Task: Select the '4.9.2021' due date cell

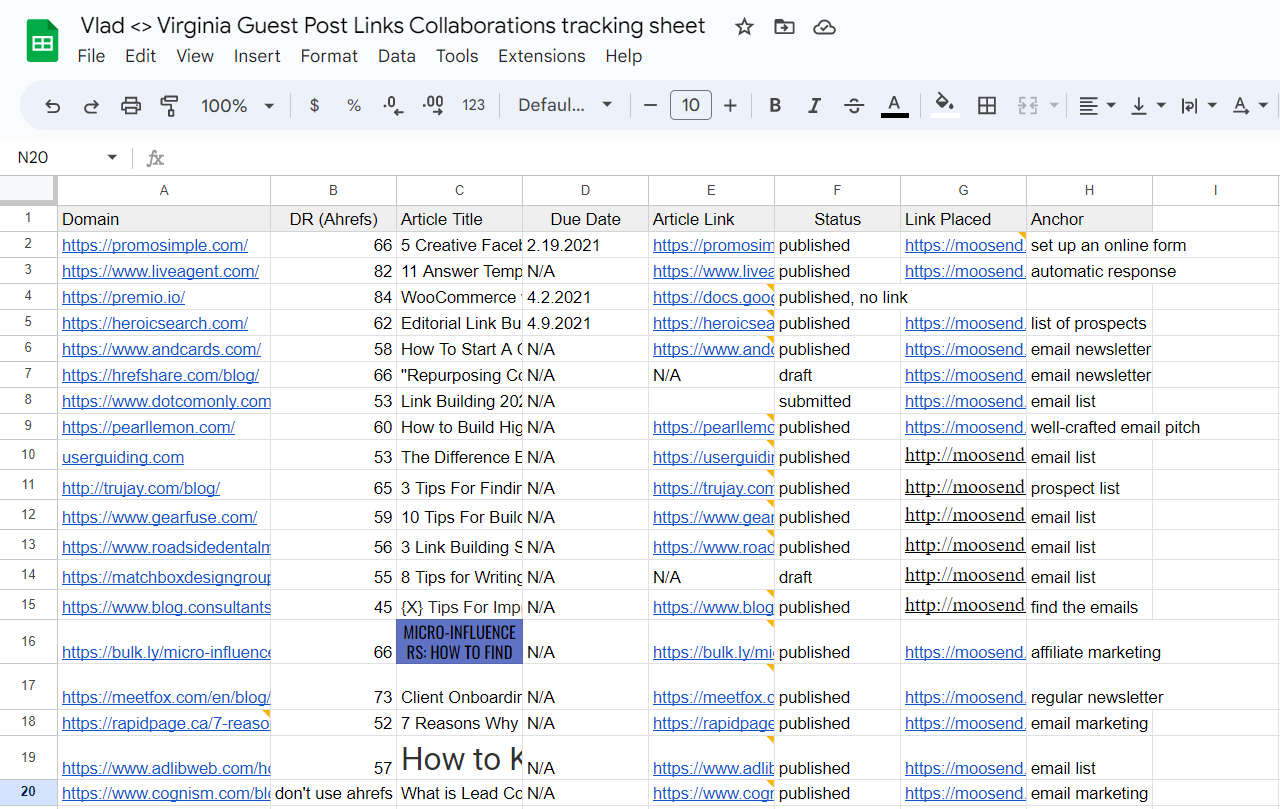Action: tap(585, 323)
